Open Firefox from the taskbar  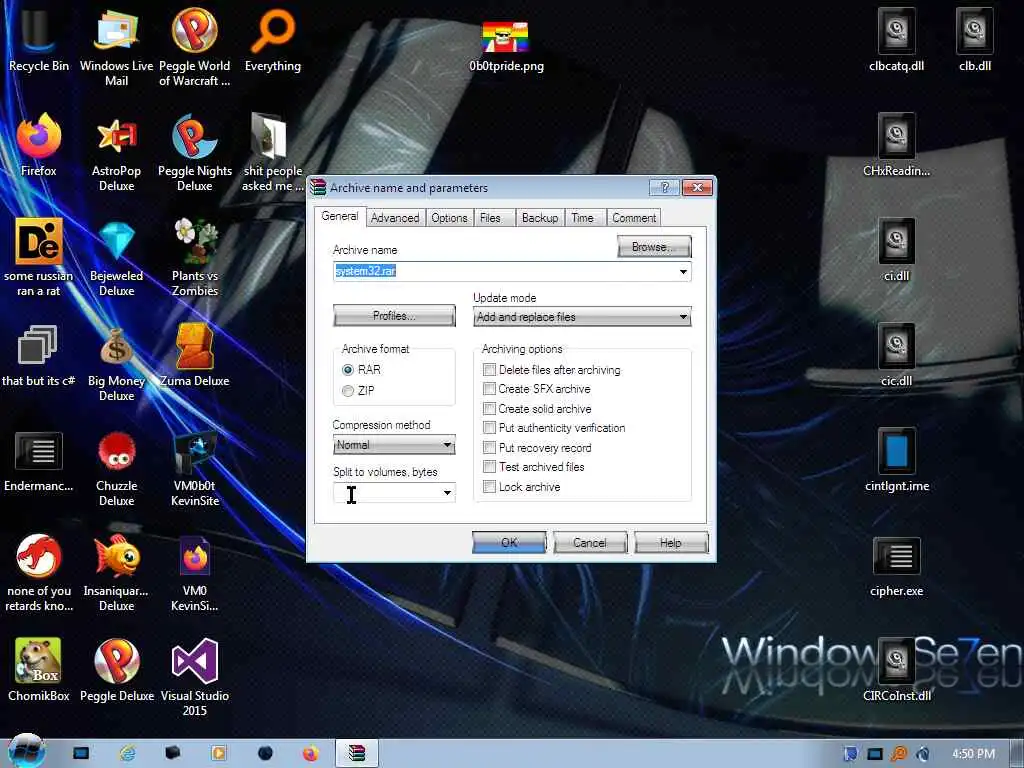(x=311, y=753)
